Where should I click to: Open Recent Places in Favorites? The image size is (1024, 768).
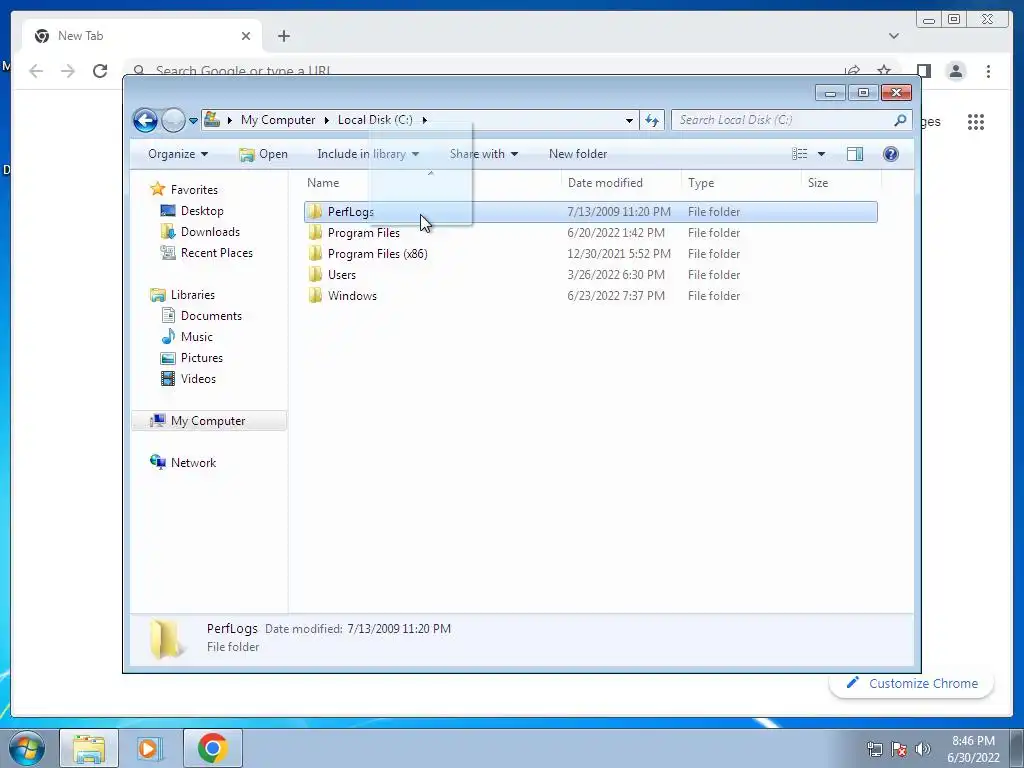pyautogui.click(x=216, y=253)
